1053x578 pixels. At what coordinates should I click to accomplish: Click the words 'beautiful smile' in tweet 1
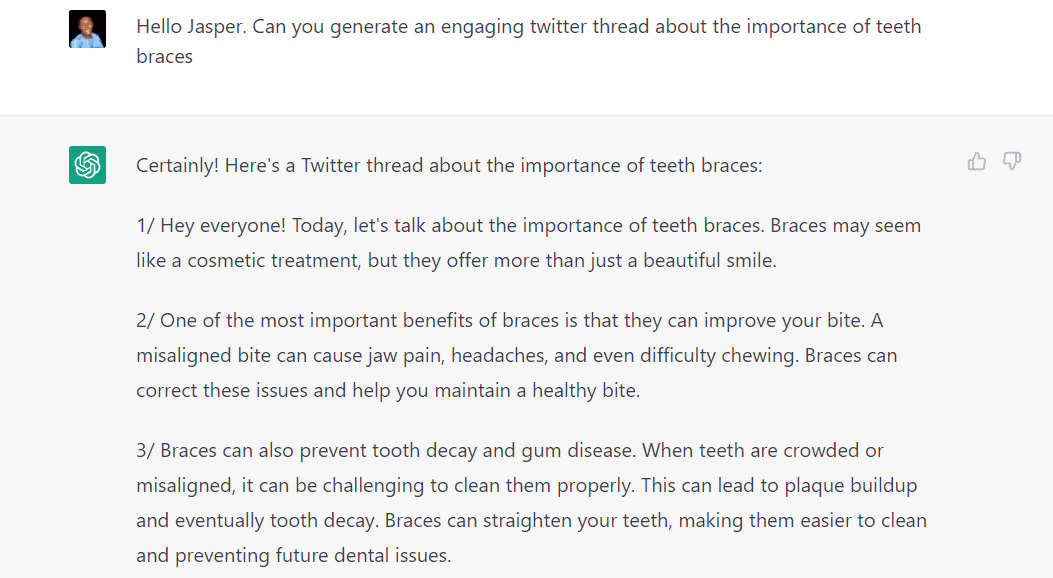pos(708,260)
